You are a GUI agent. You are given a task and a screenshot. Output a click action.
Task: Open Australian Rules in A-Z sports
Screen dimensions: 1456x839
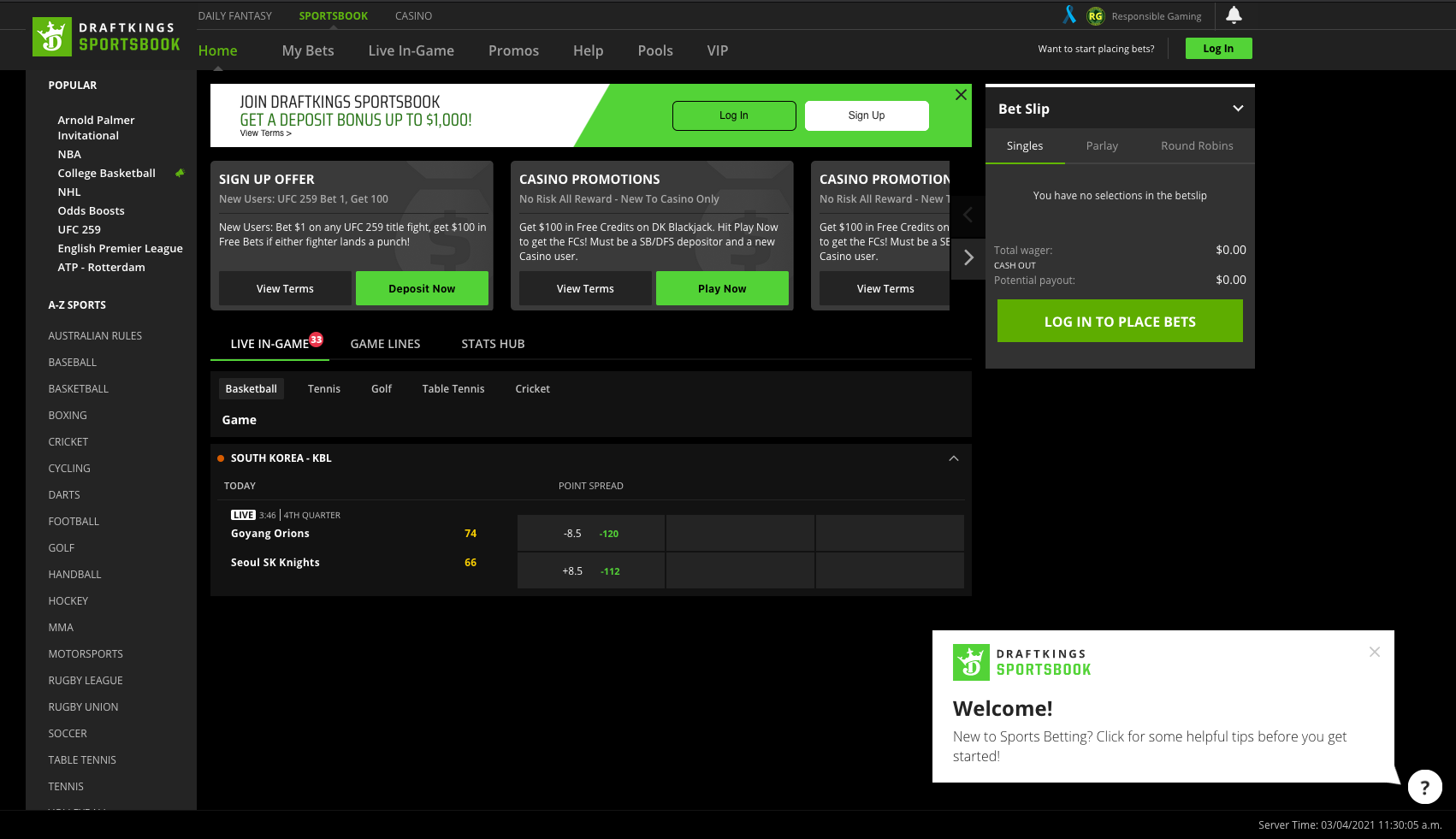(95, 336)
